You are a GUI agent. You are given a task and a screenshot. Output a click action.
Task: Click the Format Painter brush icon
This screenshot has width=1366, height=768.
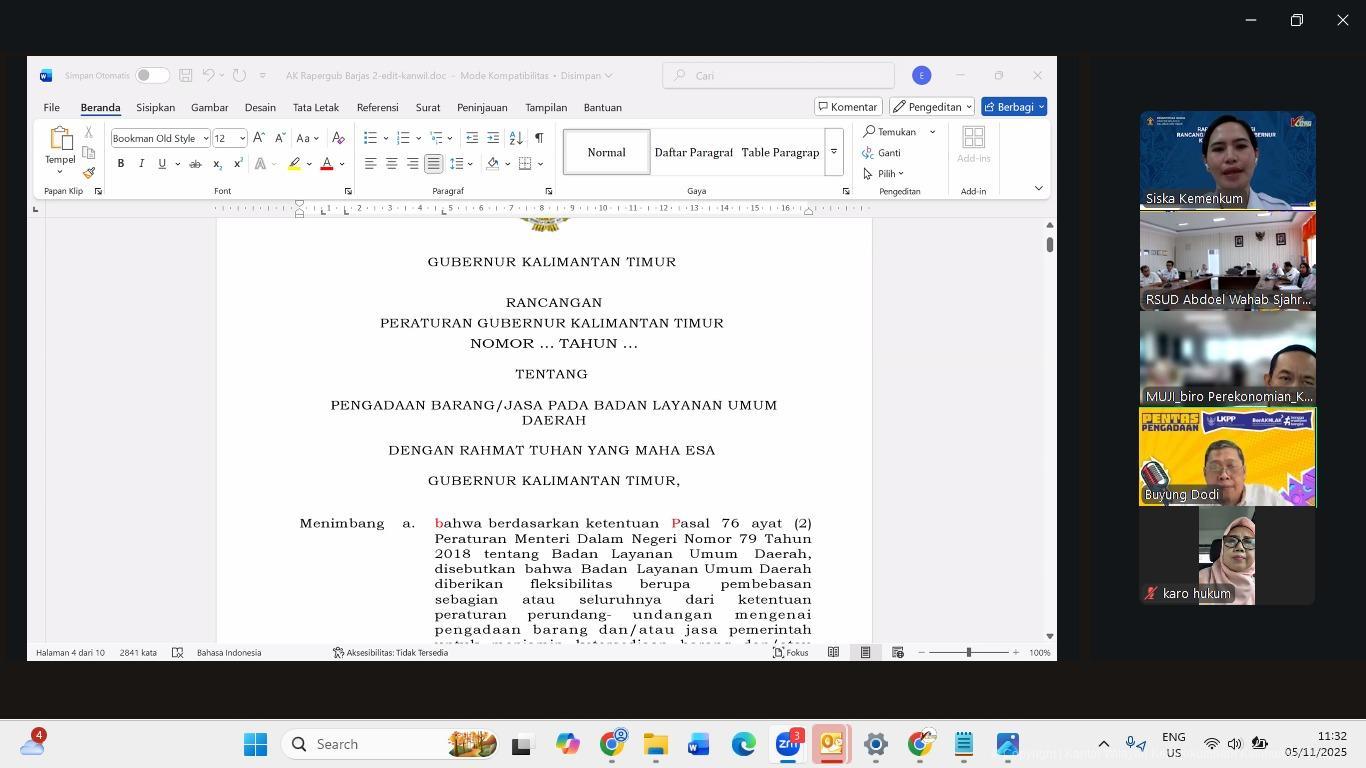89,173
